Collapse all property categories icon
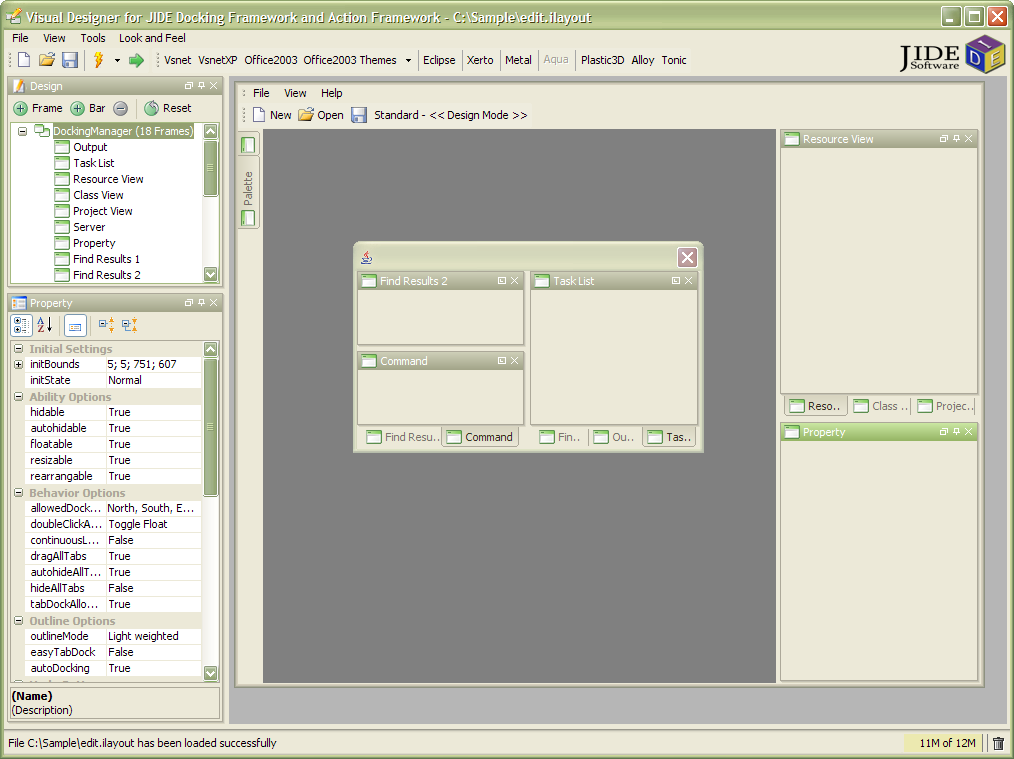This screenshot has width=1014, height=759. click(129, 325)
